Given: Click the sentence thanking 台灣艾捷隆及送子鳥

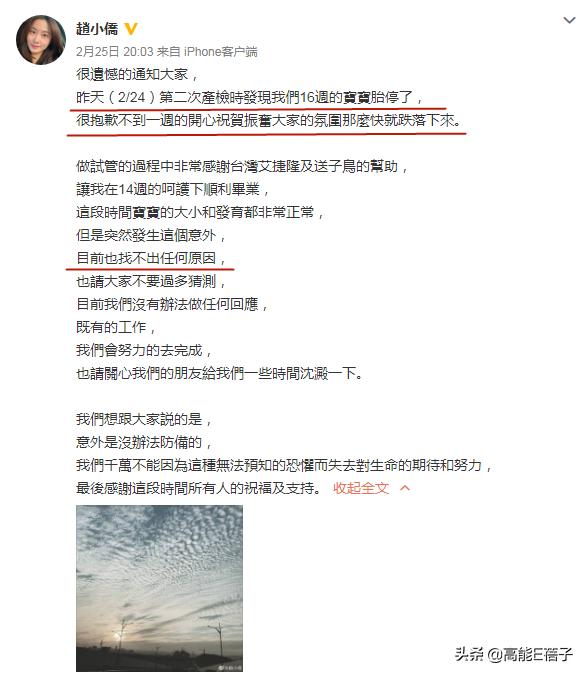Looking at the screenshot, I should [x=242, y=166].
